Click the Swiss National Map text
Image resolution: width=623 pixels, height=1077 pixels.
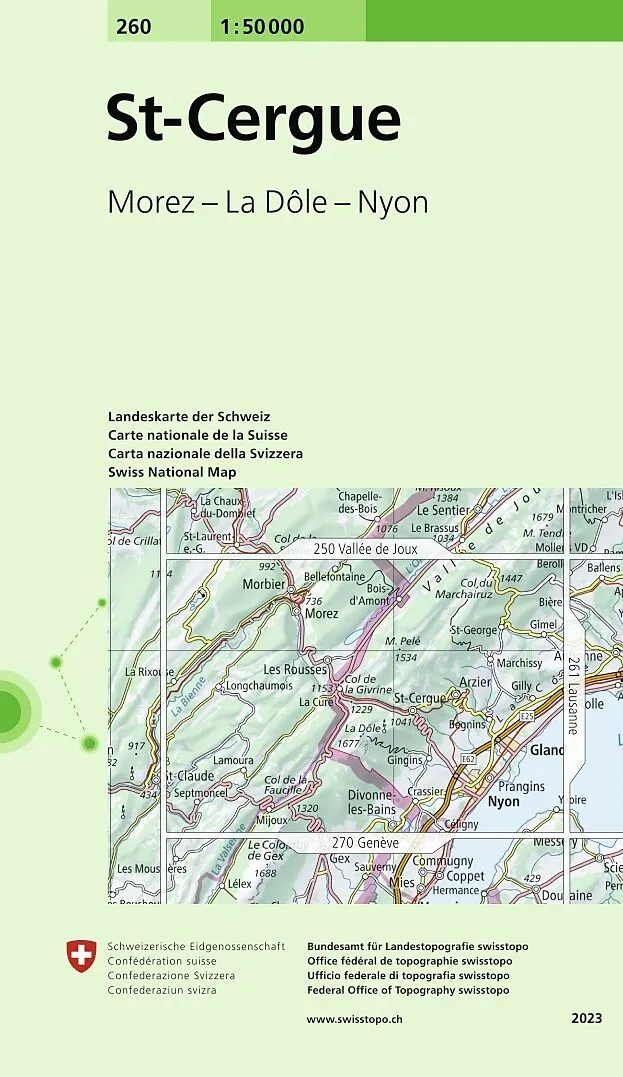click(x=172, y=472)
